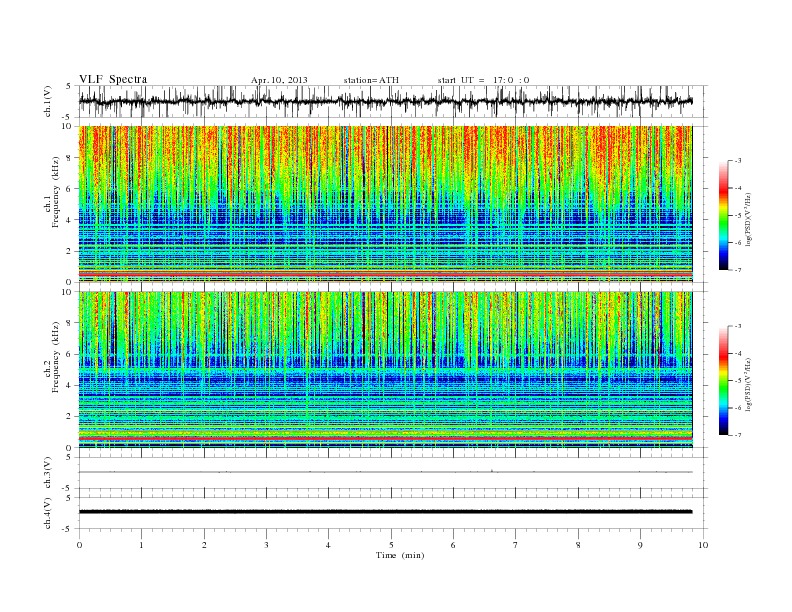Click the "8" kHz tick on ch.1 spectrogram

click(69, 158)
